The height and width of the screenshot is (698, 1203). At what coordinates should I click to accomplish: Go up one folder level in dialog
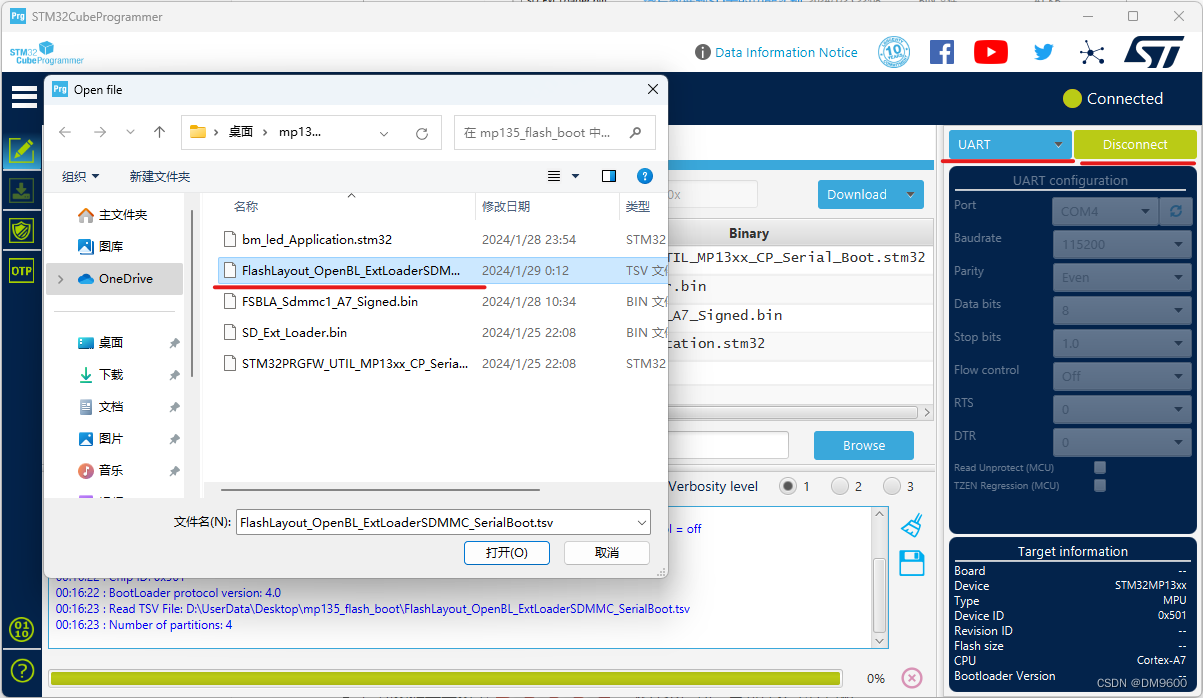(x=159, y=132)
